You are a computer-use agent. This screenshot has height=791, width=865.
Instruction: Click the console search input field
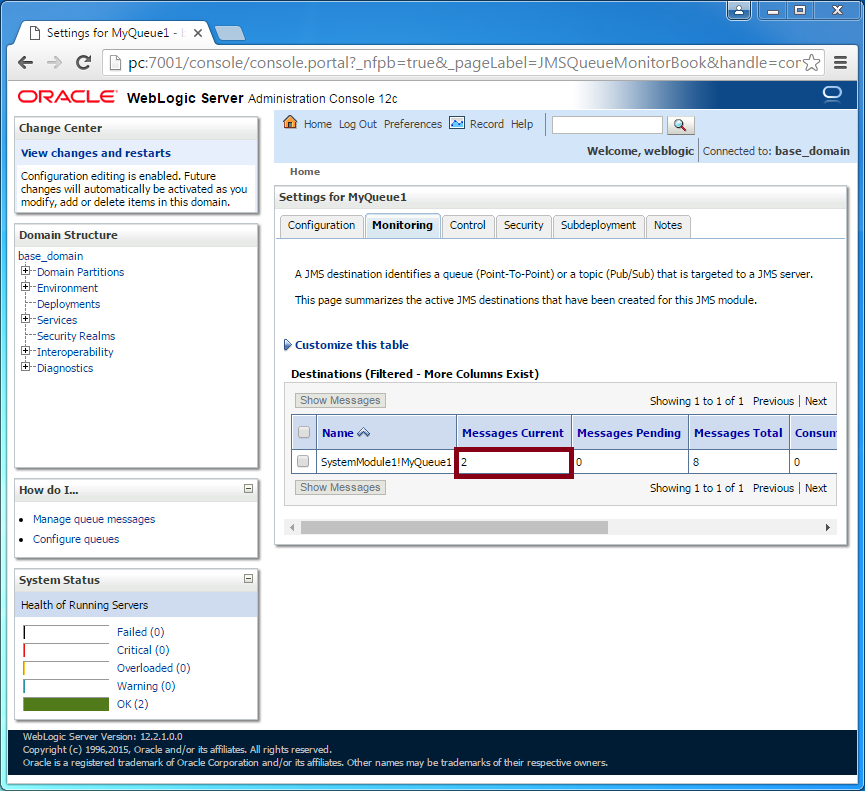click(x=607, y=125)
